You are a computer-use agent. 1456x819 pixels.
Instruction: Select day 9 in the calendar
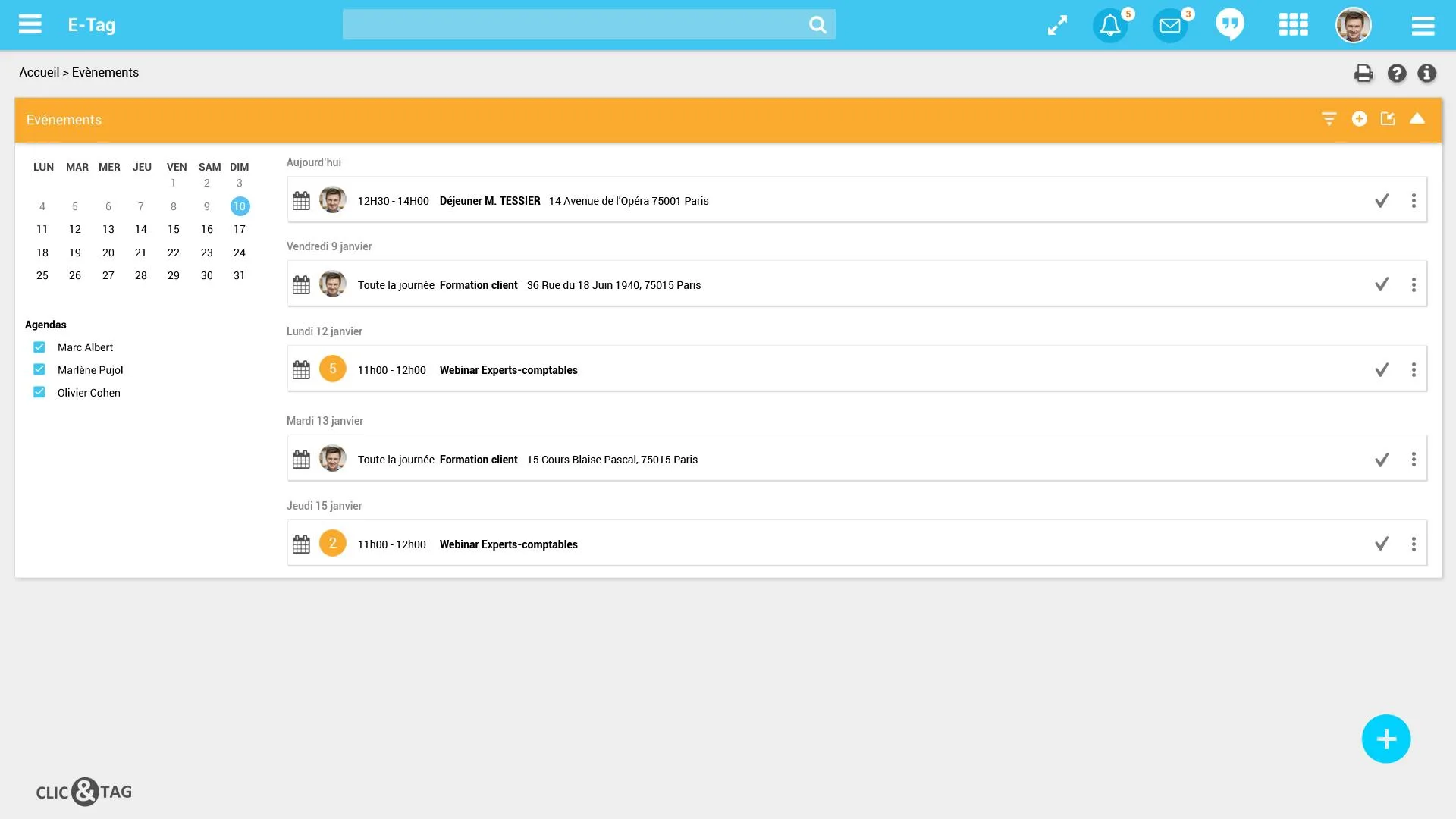coord(206,206)
